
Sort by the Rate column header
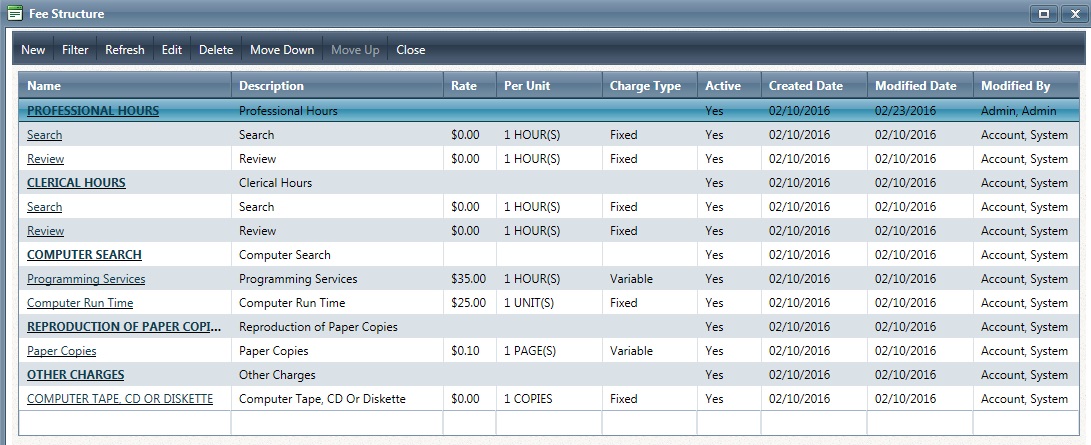click(x=464, y=86)
